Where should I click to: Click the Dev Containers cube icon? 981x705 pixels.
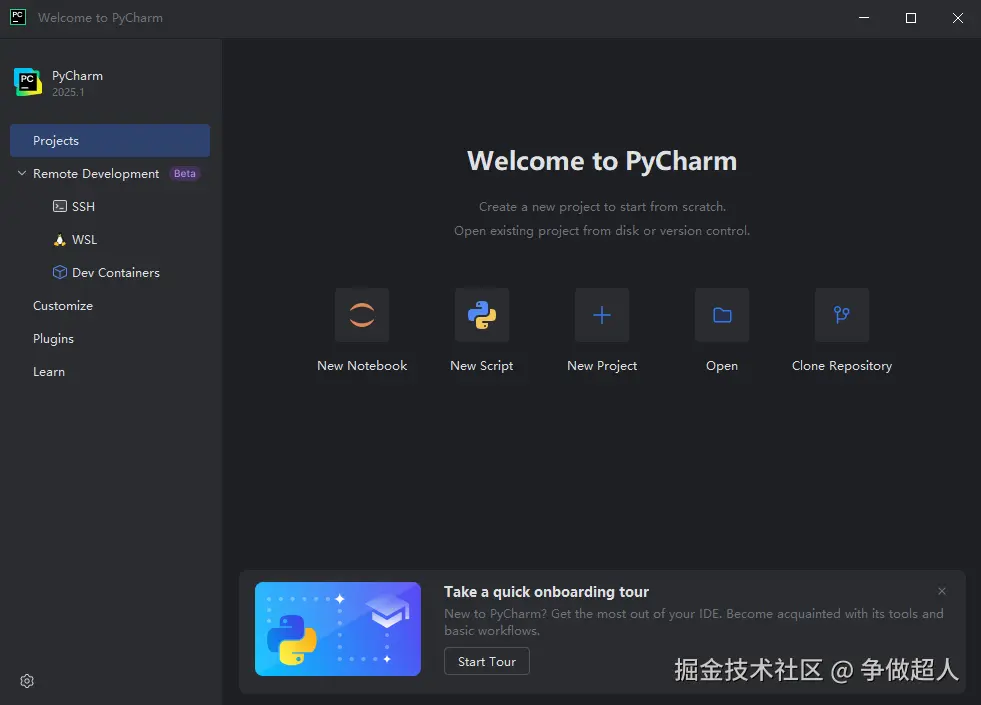click(x=59, y=272)
